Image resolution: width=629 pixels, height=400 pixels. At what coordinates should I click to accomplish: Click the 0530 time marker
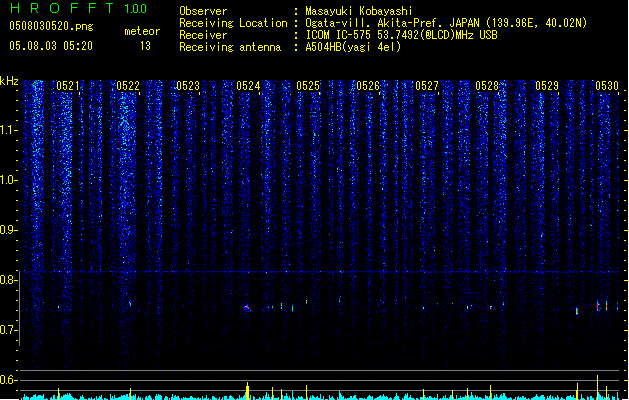pos(607,86)
